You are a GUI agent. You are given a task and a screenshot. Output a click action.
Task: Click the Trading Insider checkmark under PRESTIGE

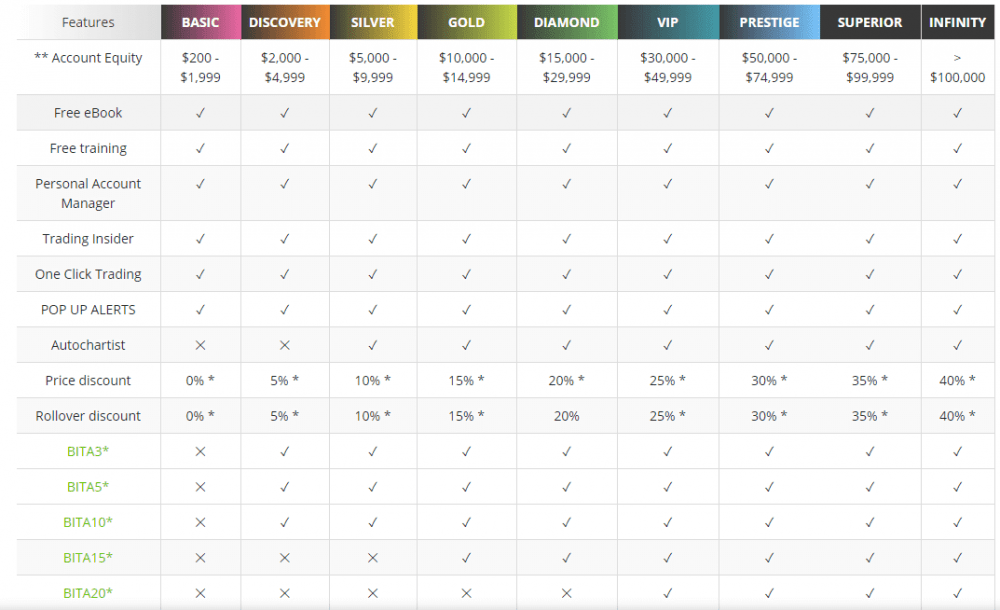769,239
